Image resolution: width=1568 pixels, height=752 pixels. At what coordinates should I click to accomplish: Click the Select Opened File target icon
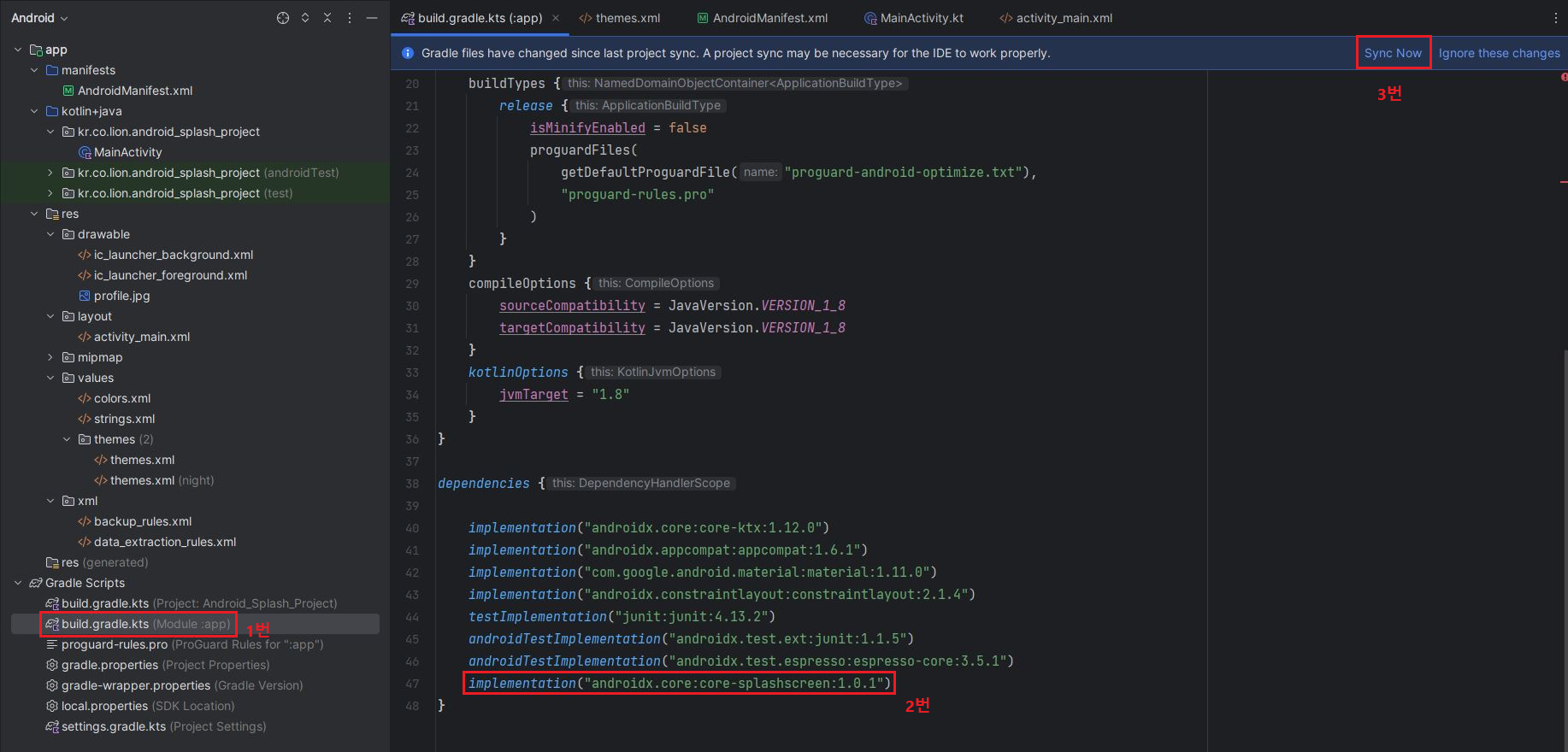tap(283, 18)
